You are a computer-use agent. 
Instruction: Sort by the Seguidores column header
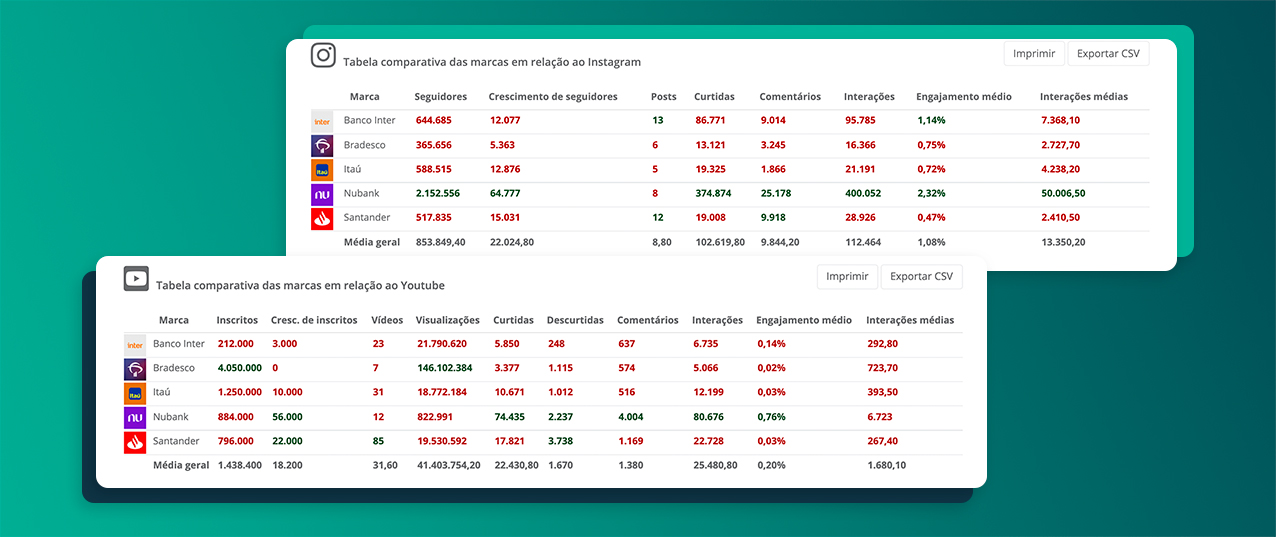441,97
